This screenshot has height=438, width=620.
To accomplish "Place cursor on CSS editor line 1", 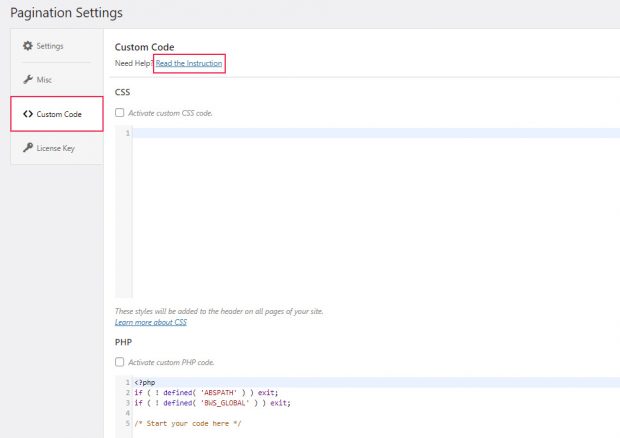I will tap(376, 133).
